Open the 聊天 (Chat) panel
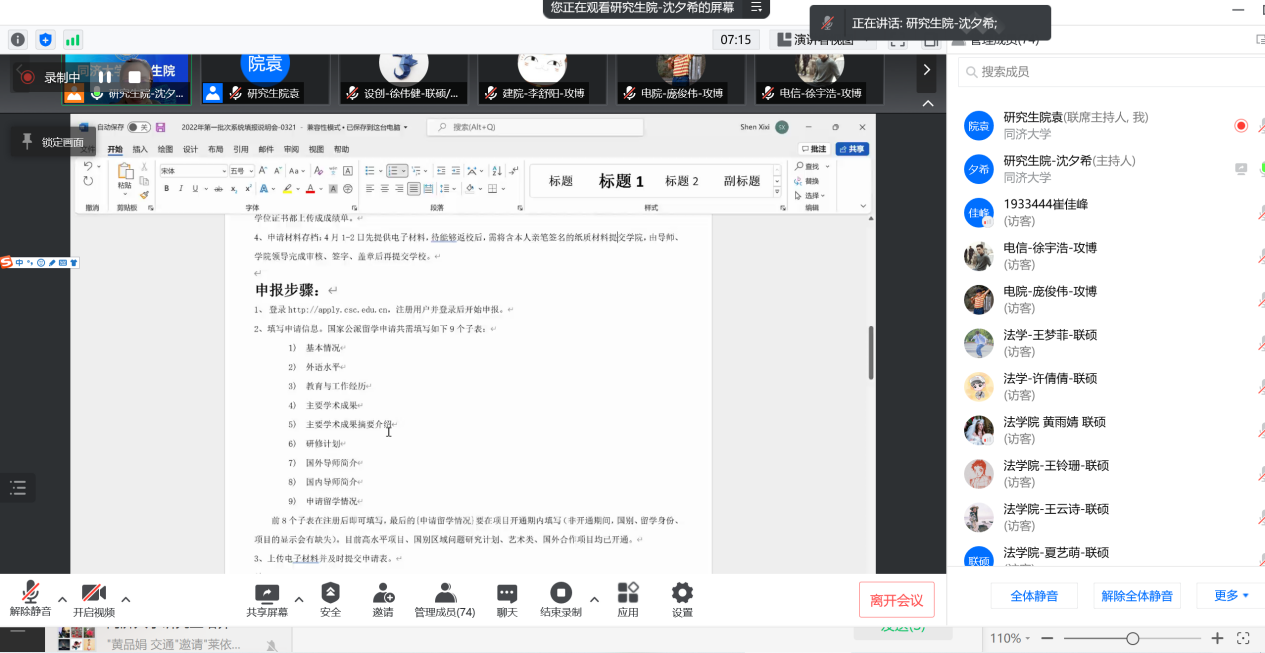The width and height of the screenshot is (1265, 653). point(507,593)
